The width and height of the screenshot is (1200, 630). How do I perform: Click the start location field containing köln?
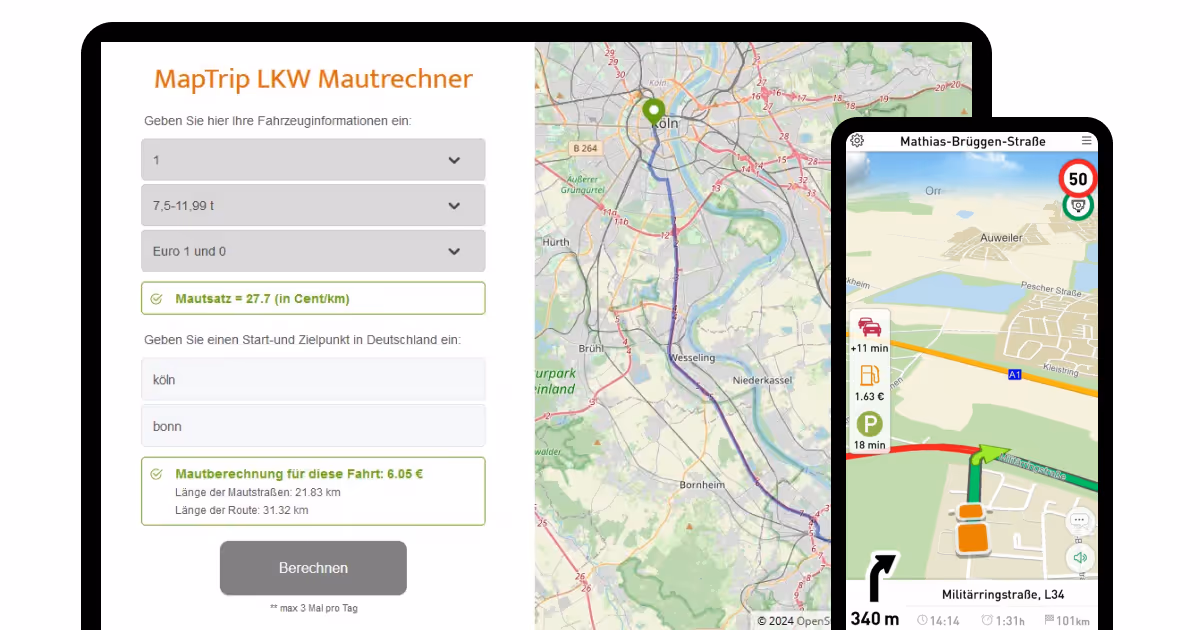pos(313,380)
